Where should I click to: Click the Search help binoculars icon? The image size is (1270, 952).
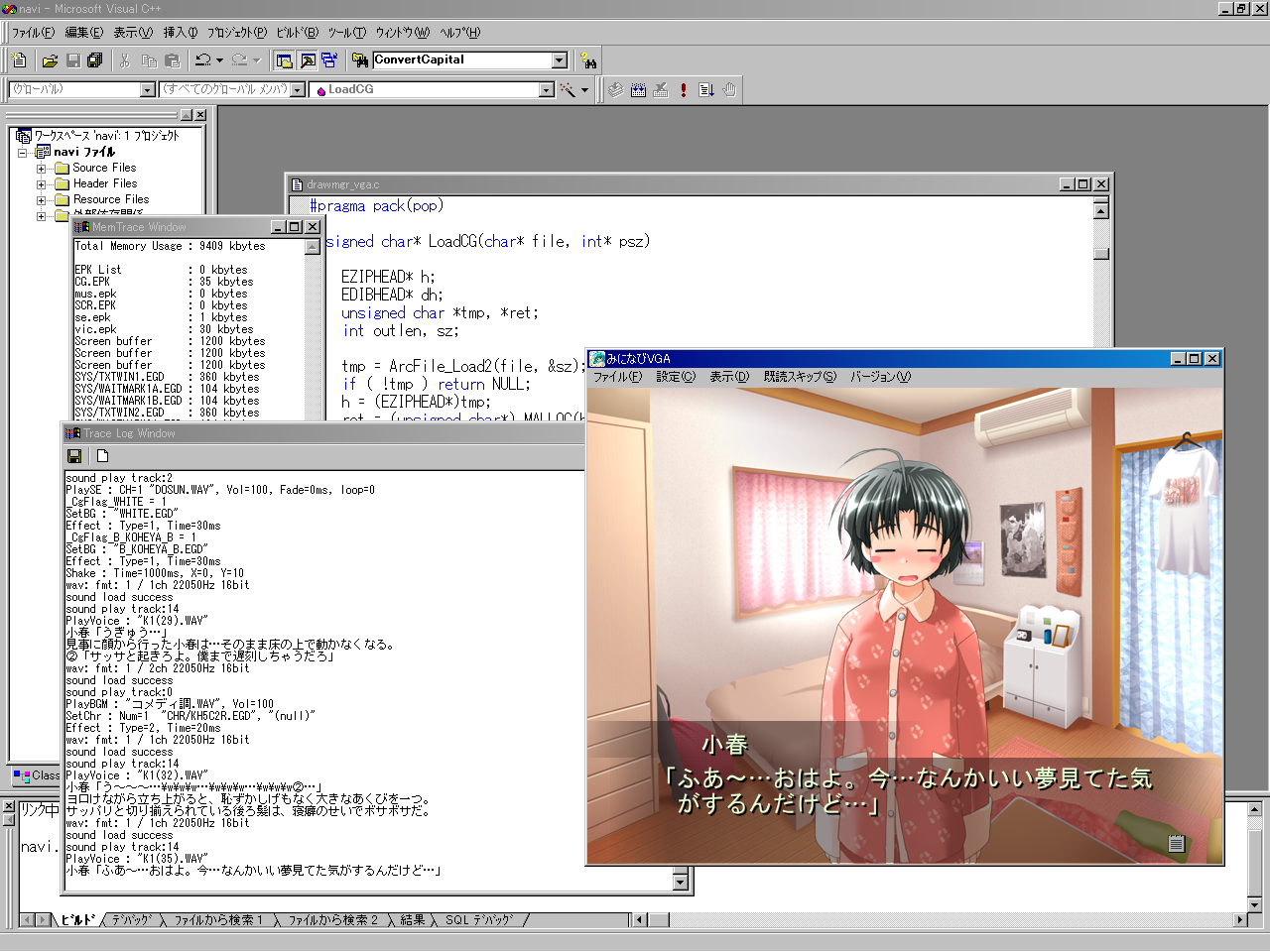point(589,61)
